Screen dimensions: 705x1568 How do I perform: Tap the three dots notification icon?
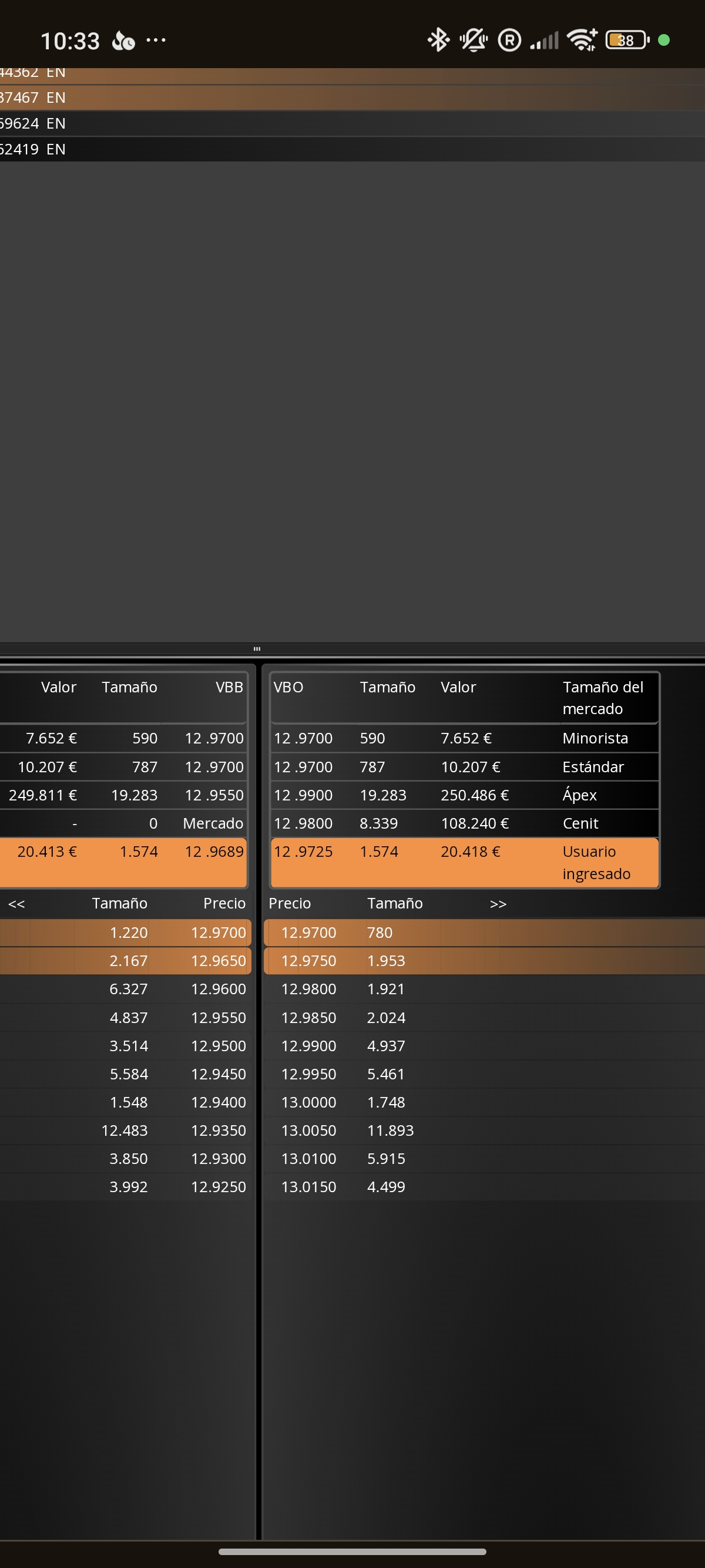[x=156, y=40]
